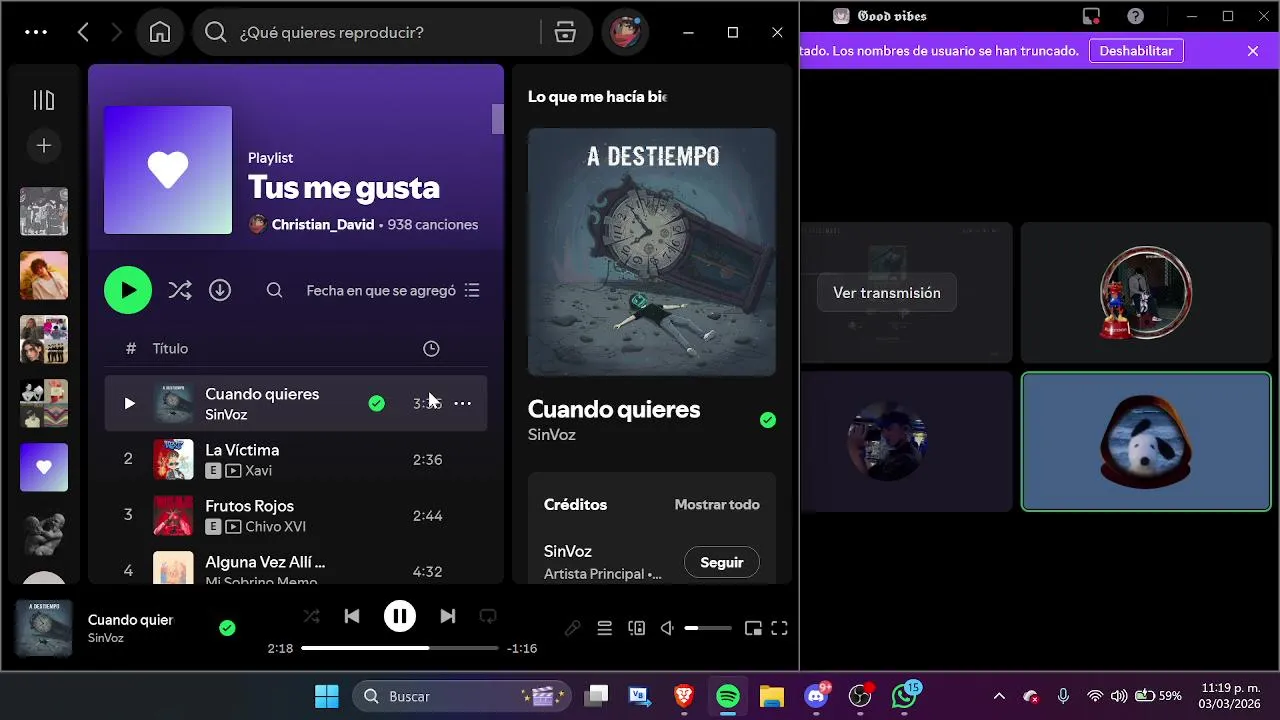Toggle shuffle in the player bar

point(312,616)
